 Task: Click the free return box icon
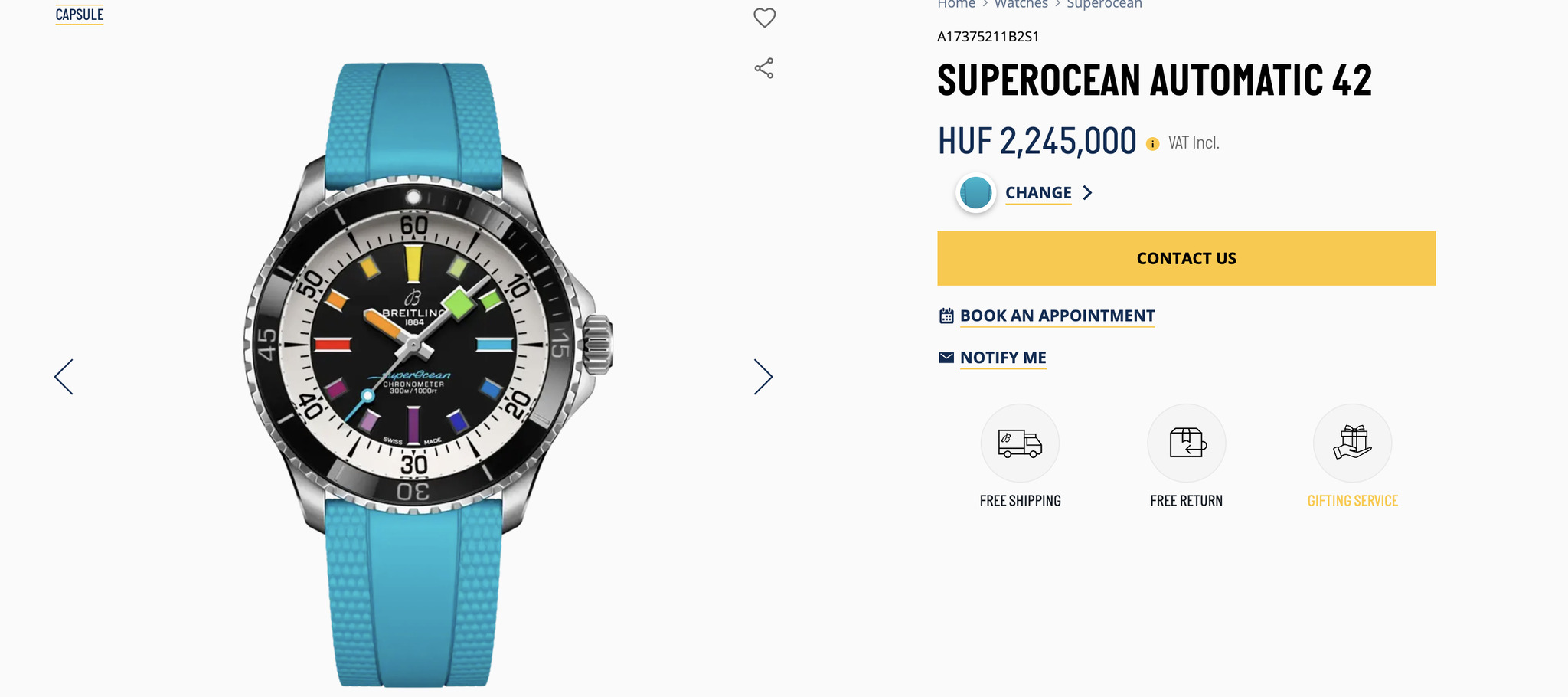tap(1186, 443)
